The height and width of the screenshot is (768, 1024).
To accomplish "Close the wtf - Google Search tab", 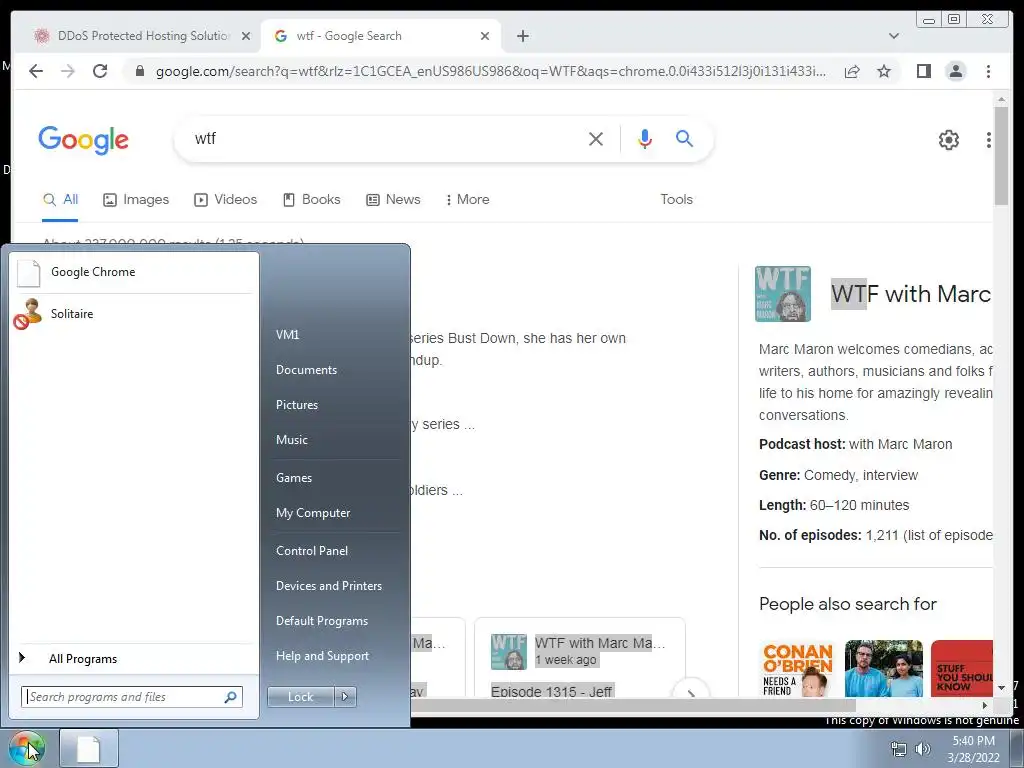I will click(x=485, y=36).
